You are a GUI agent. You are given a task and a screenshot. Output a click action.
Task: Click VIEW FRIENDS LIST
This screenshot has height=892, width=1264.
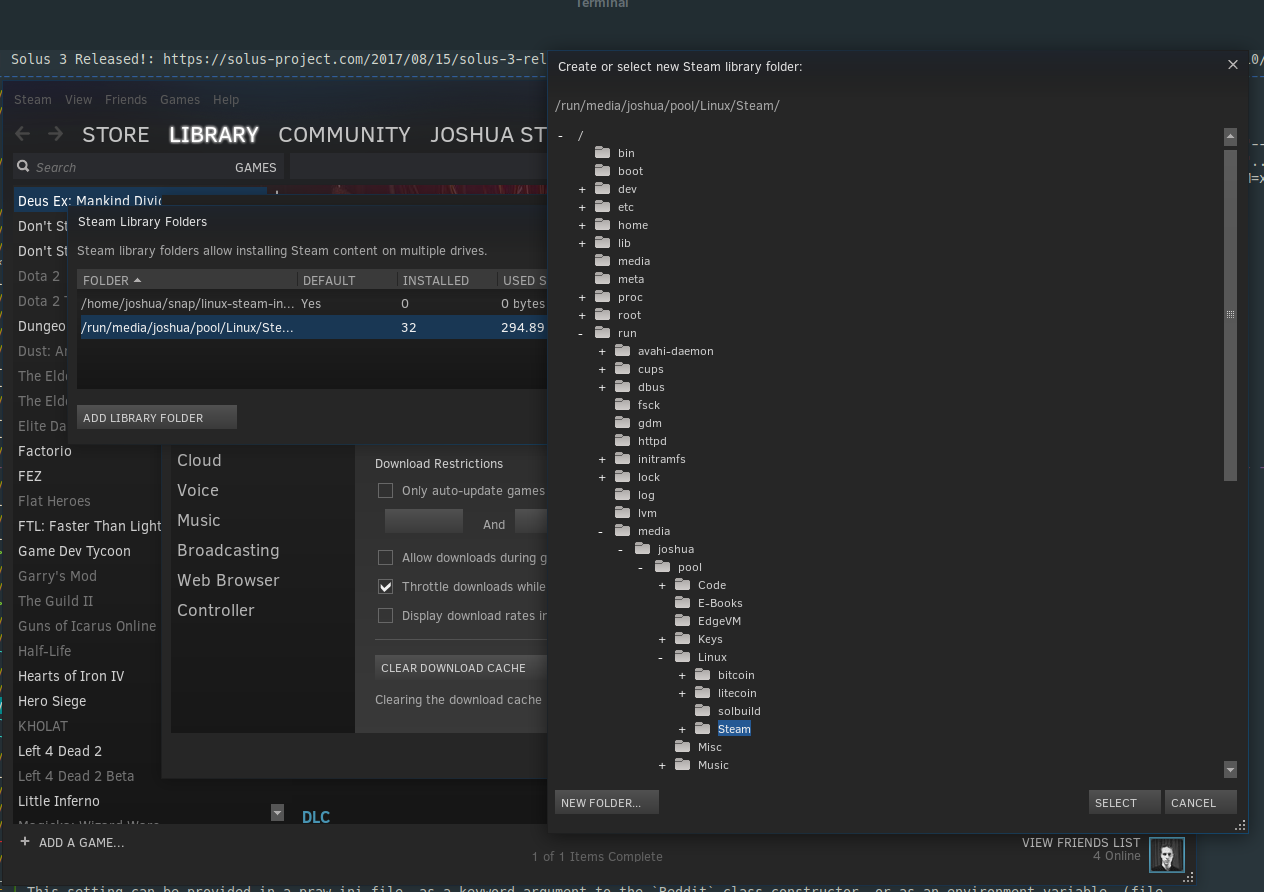pos(1081,843)
